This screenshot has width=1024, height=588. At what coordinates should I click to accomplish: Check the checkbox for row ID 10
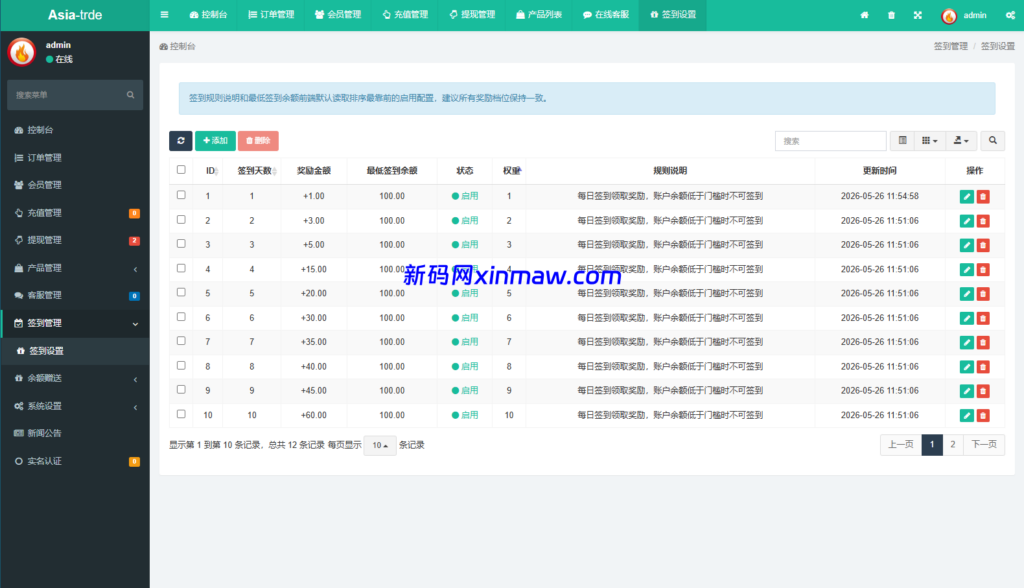click(x=181, y=414)
